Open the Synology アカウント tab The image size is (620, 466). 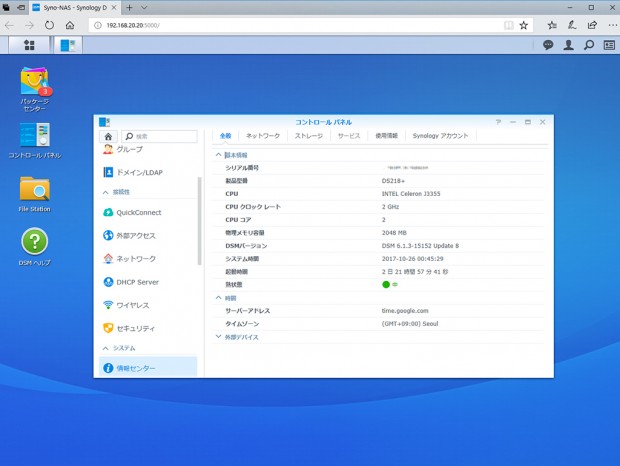(440, 135)
